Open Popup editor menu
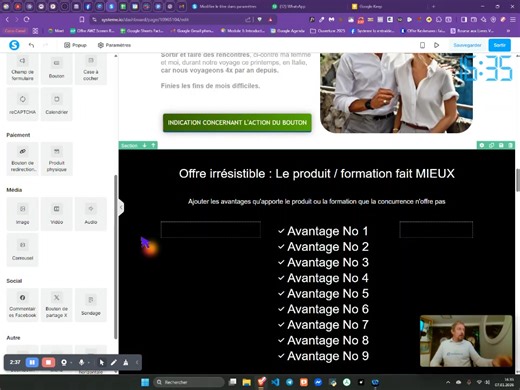The width and height of the screenshot is (520, 390). pyautogui.click(x=75, y=45)
